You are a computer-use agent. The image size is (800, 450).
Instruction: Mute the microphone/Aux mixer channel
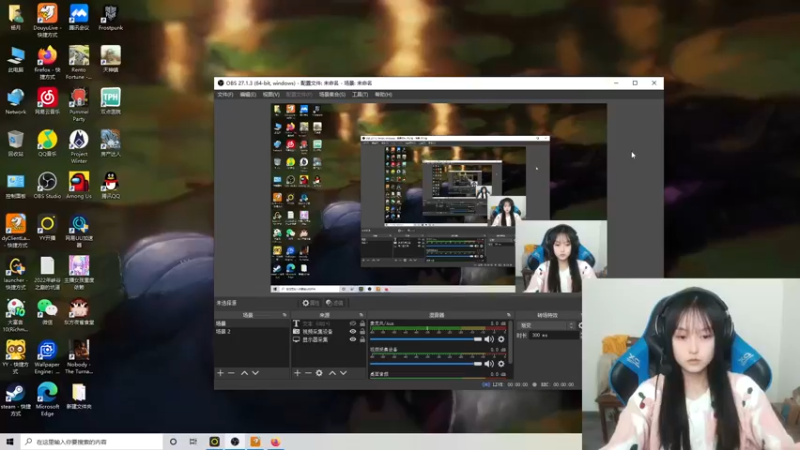pyautogui.click(x=489, y=339)
